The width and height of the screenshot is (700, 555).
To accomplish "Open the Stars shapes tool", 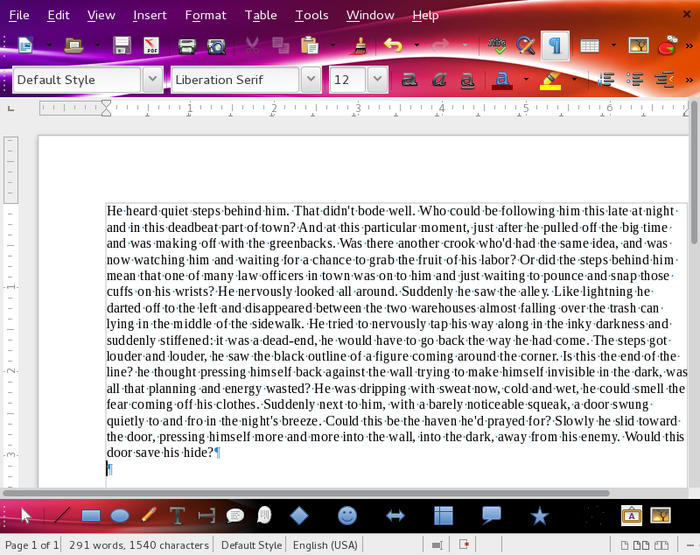I will pyautogui.click(x=539, y=516).
